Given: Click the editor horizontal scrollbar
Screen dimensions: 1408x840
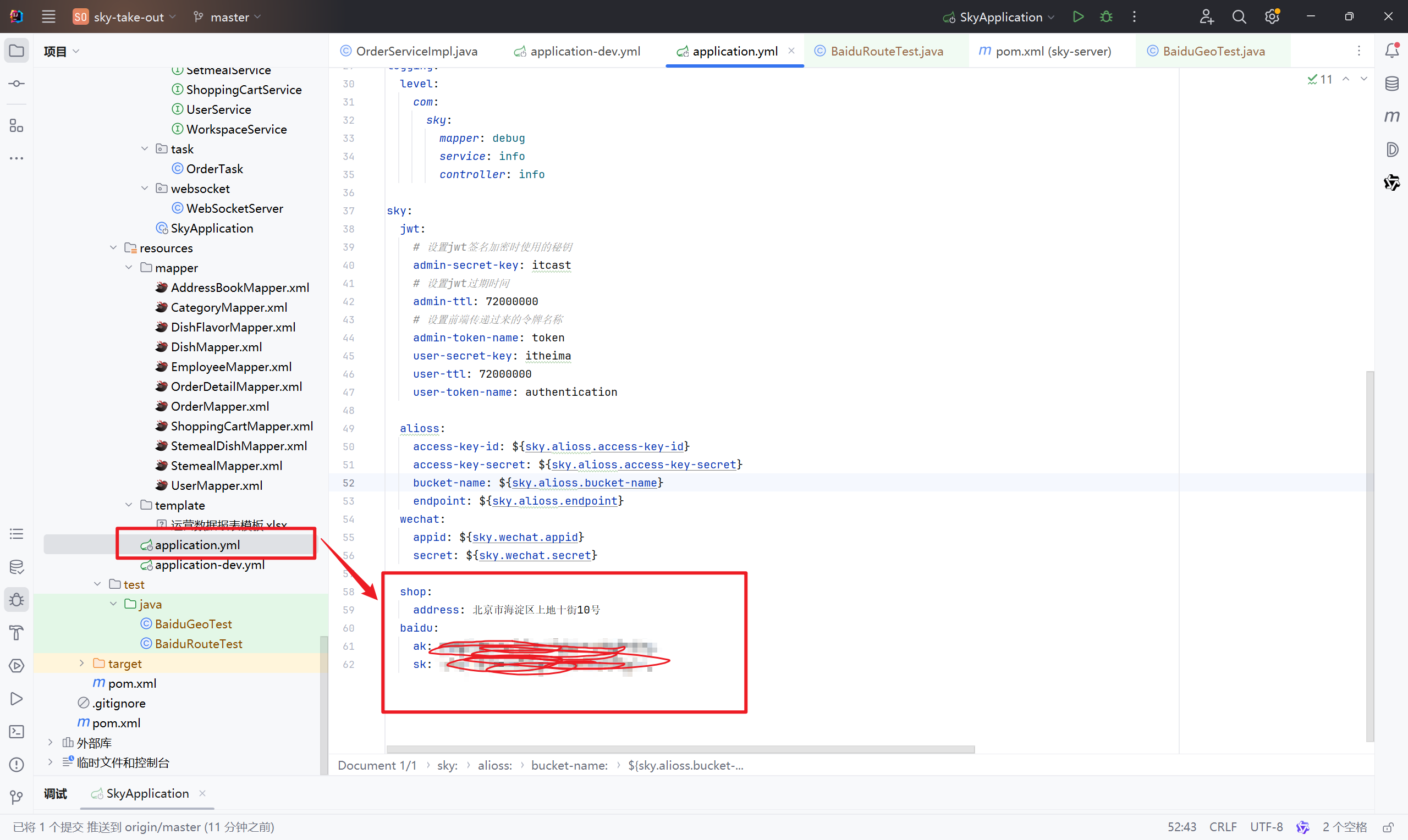Looking at the screenshot, I should (679, 749).
